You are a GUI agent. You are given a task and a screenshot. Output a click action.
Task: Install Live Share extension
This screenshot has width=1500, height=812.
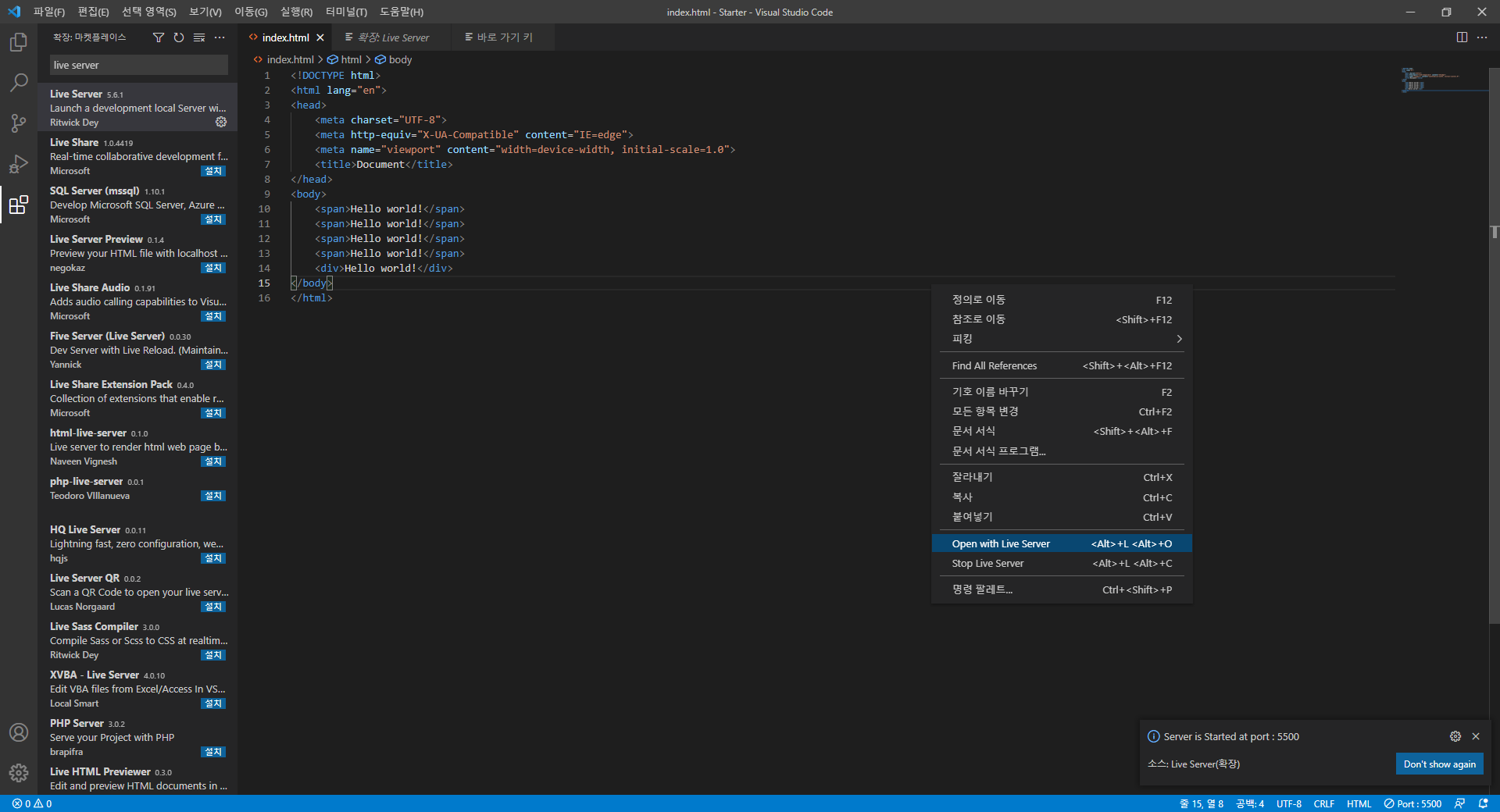click(213, 171)
